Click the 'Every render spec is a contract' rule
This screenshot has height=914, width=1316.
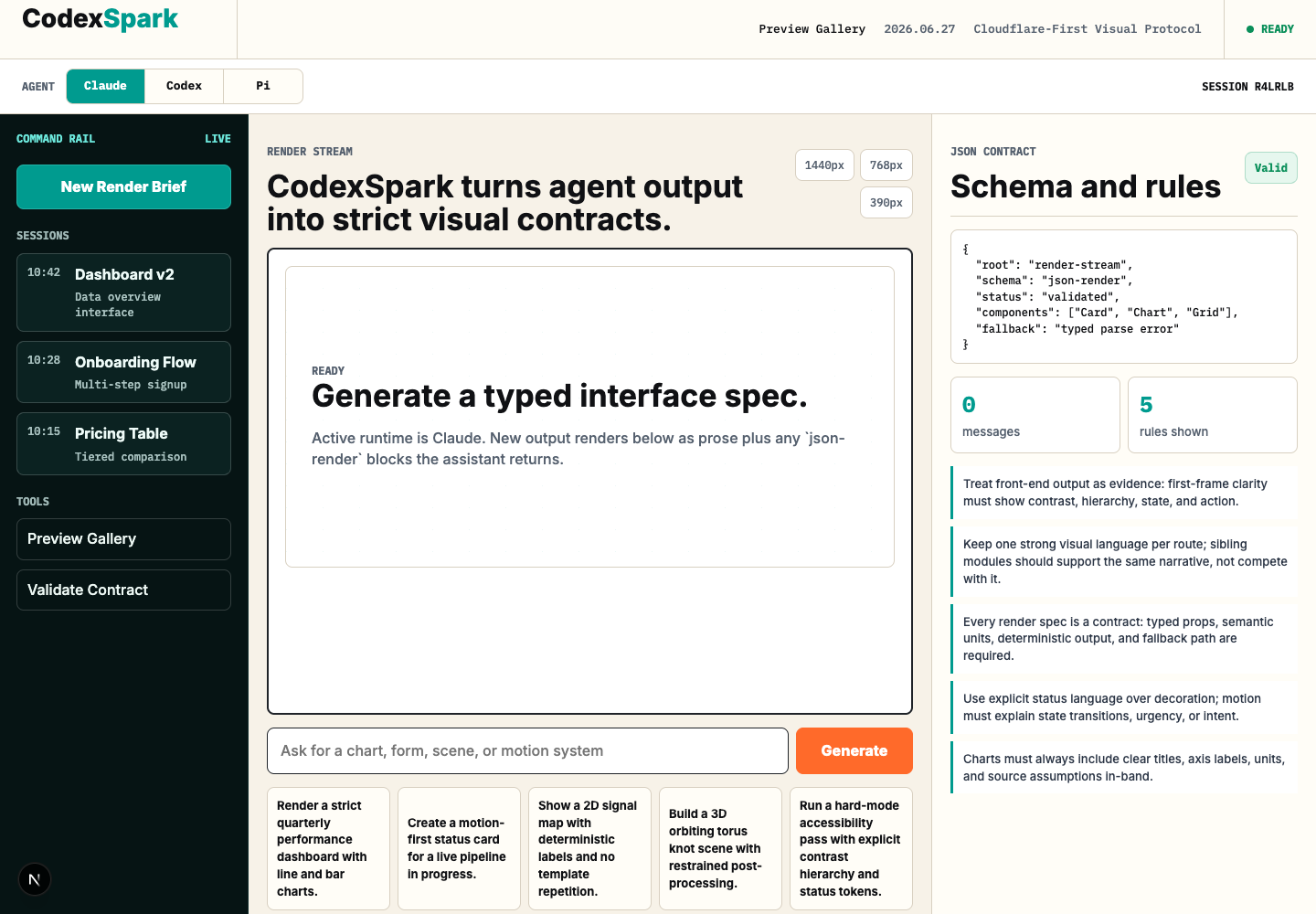click(x=1124, y=639)
